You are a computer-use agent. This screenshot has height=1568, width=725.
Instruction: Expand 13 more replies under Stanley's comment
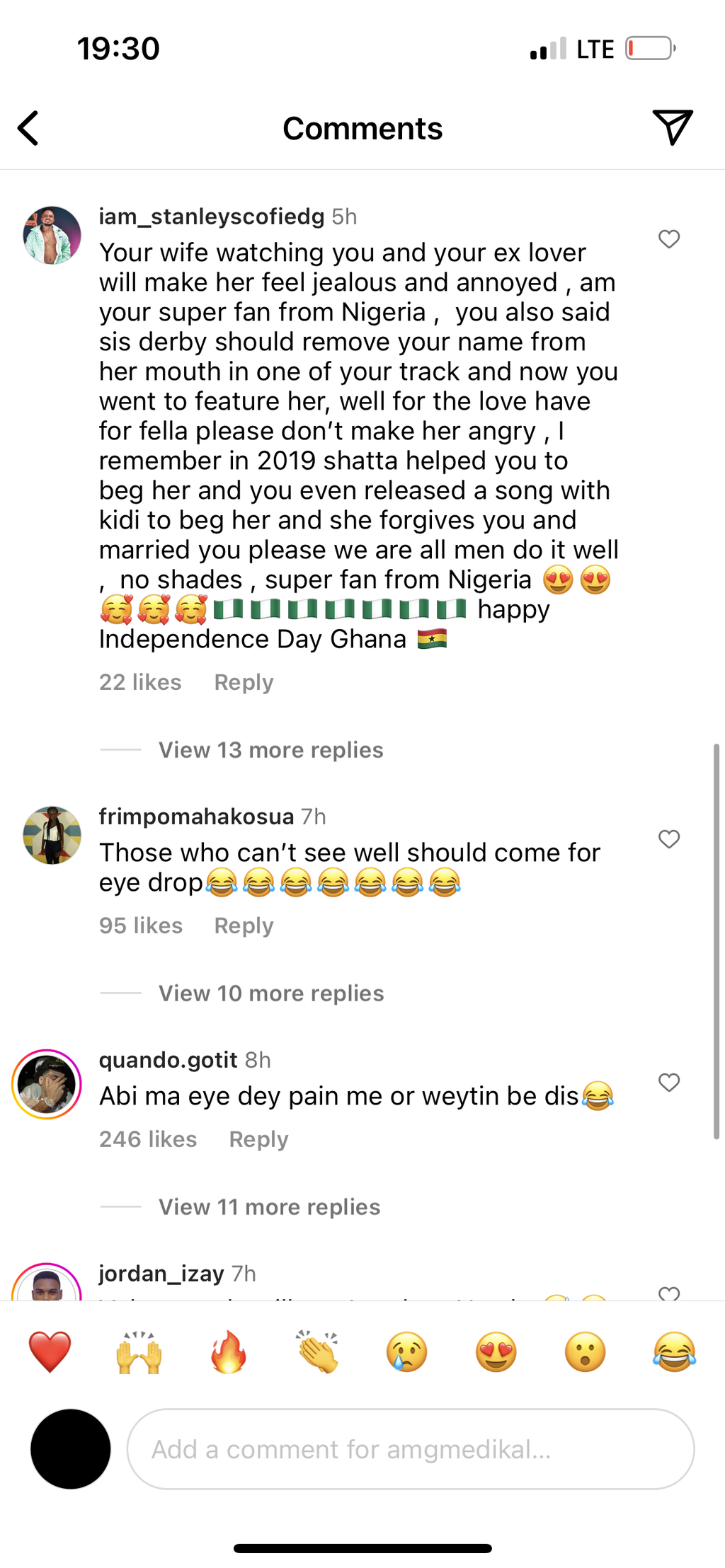(270, 749)
